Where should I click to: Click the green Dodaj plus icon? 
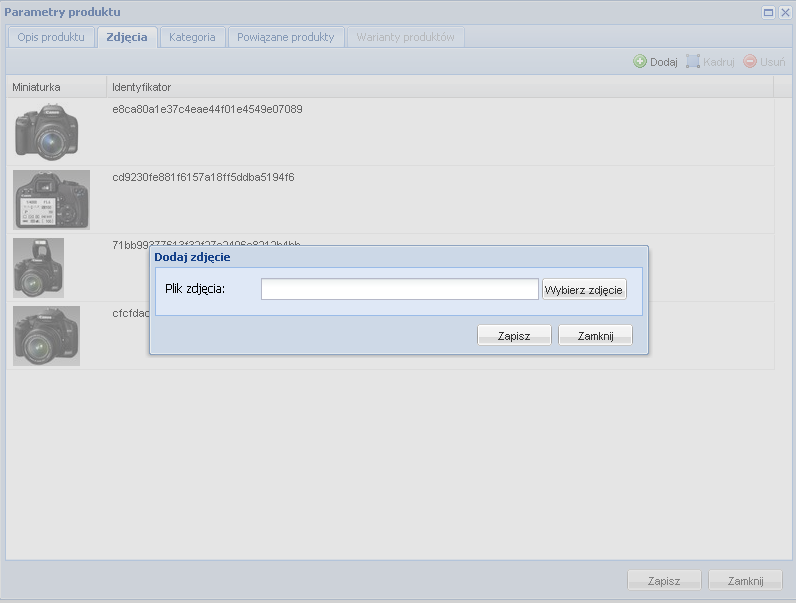[640, 61]
